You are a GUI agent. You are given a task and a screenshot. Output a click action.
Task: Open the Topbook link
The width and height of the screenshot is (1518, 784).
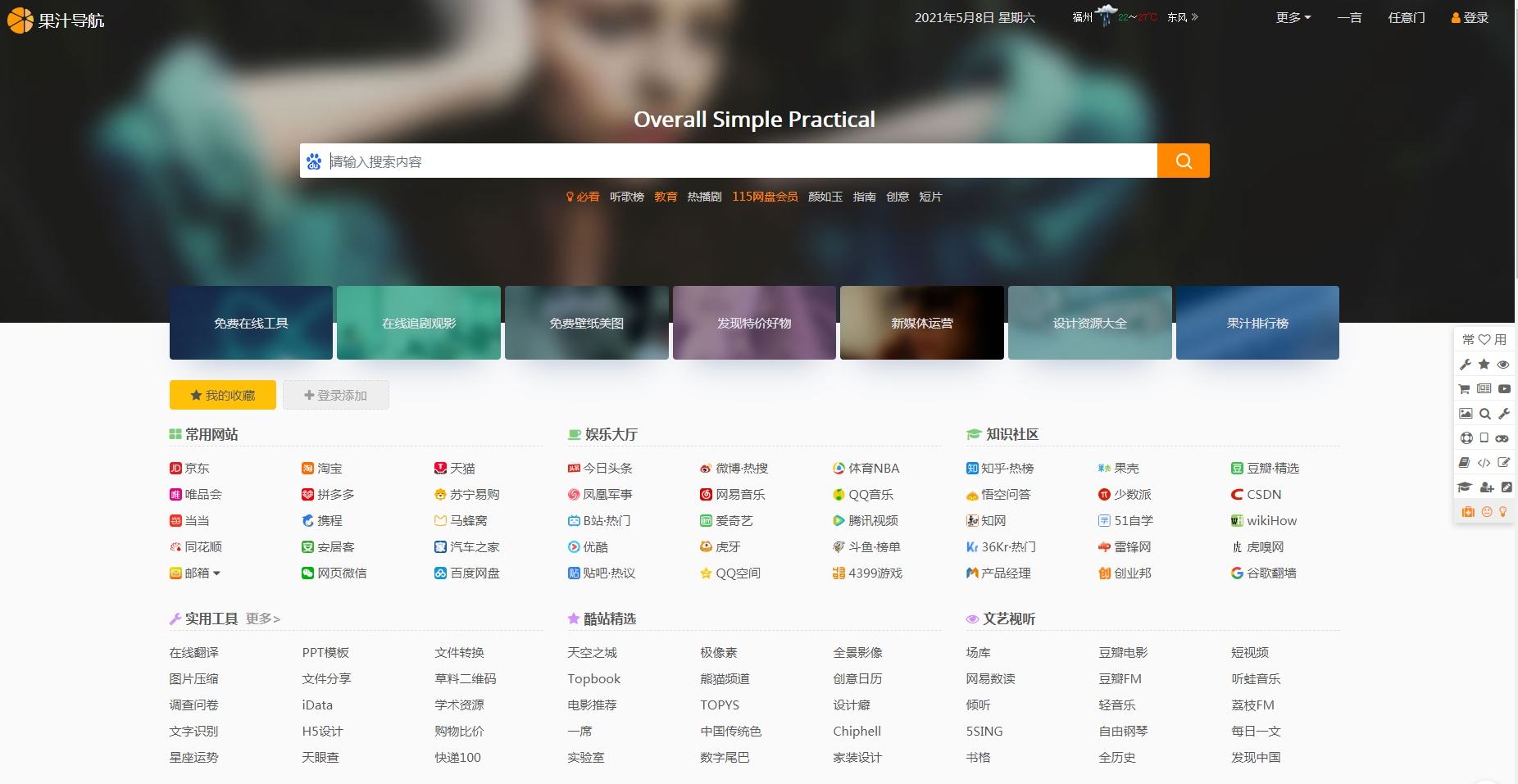pyautogui.click(x=594, y=679)
